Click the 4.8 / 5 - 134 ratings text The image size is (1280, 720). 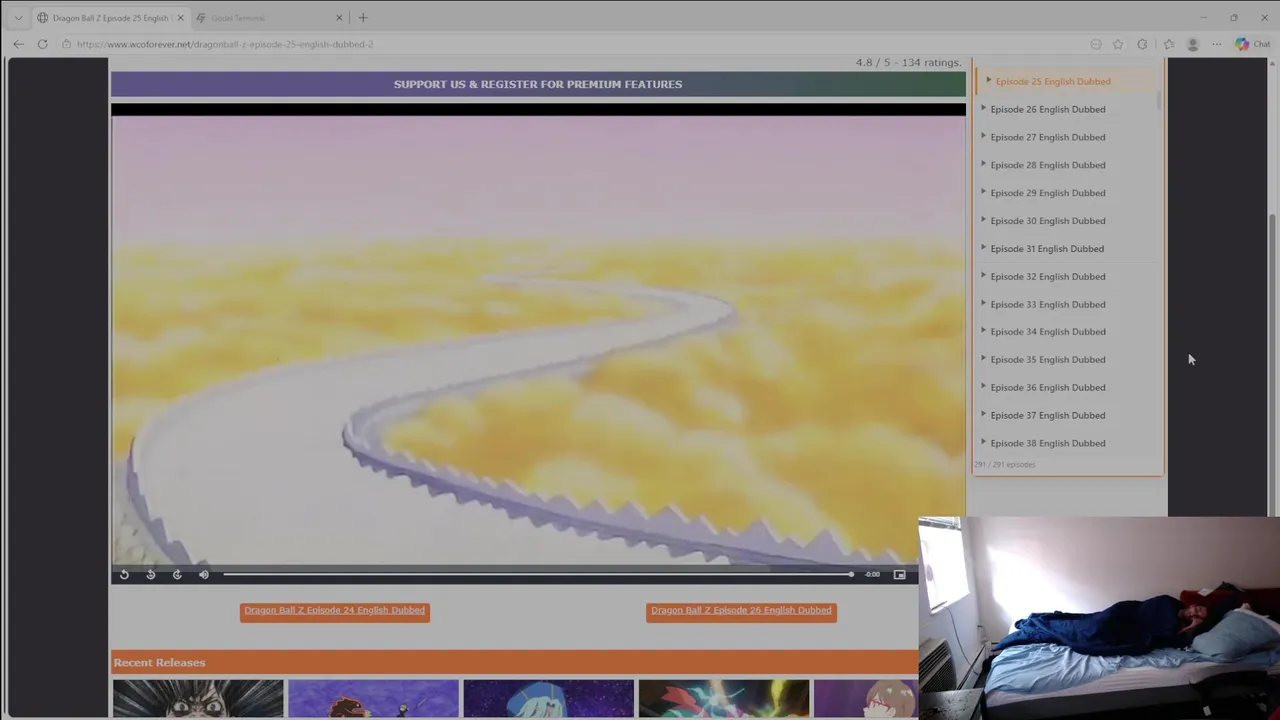click(x=908, y=62)
